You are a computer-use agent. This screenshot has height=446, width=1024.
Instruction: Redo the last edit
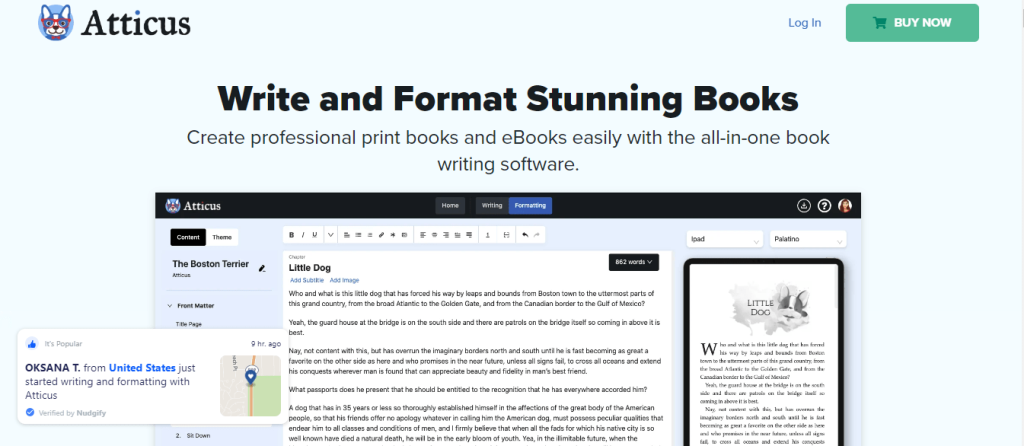coord(537,234)
